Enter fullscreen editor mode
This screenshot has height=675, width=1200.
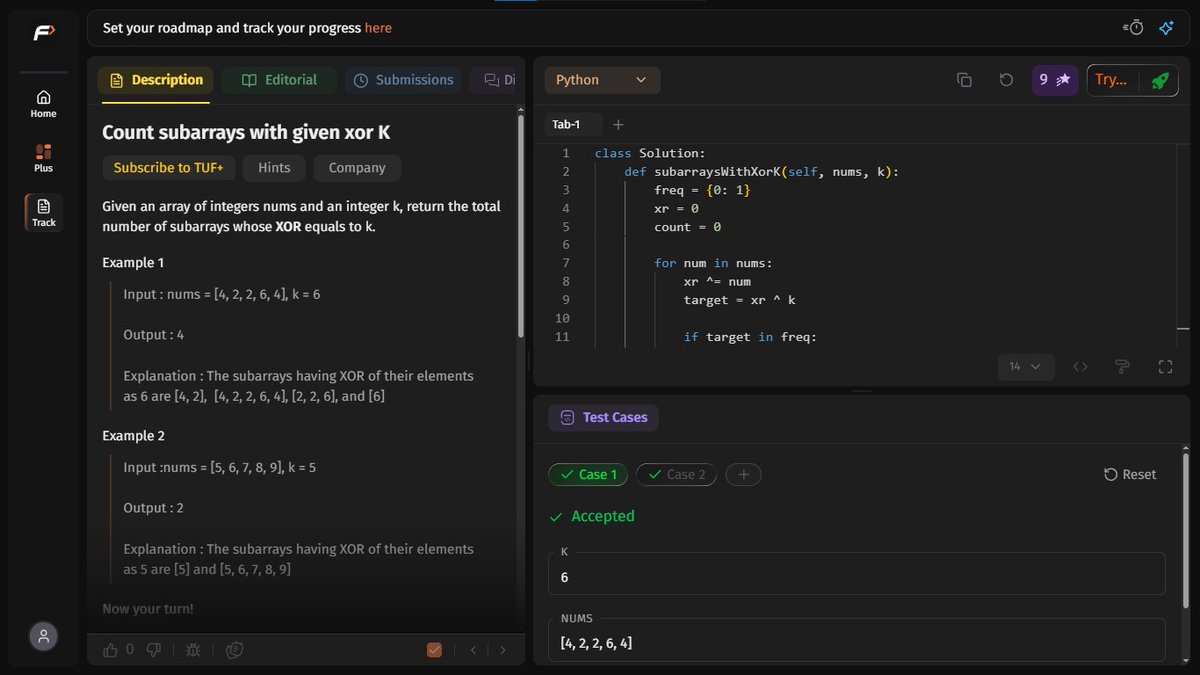point(1165,367)
